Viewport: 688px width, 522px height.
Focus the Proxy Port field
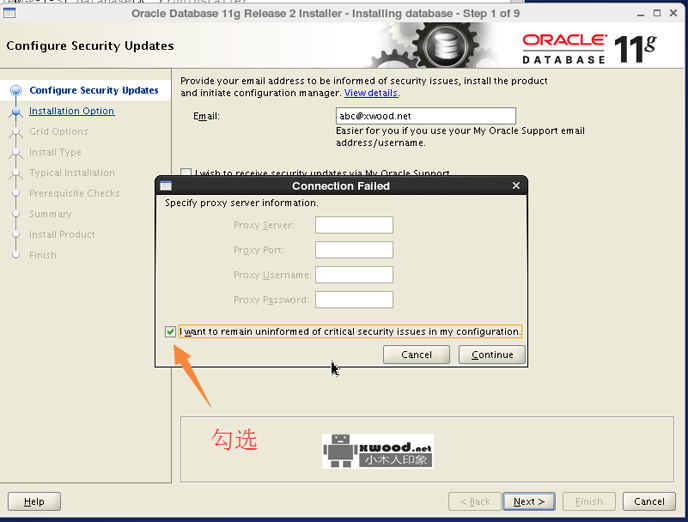(354, 250)
